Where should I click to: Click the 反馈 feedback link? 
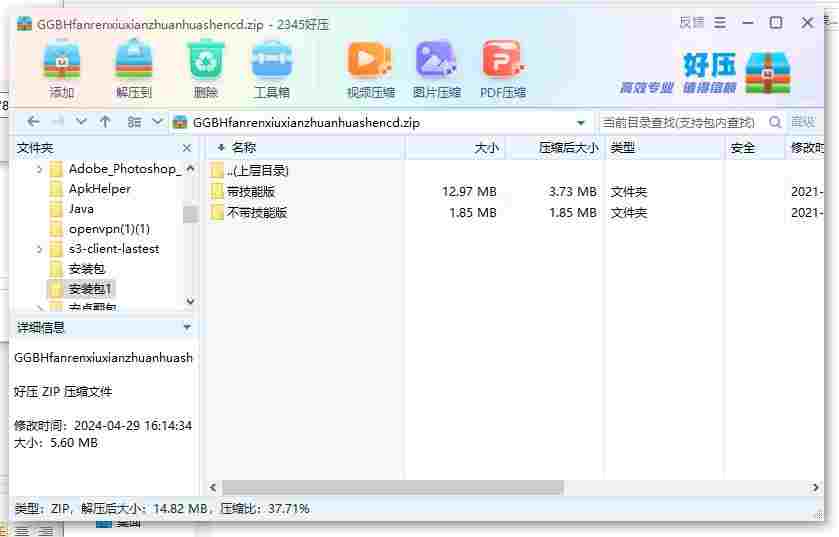(691, 23)
